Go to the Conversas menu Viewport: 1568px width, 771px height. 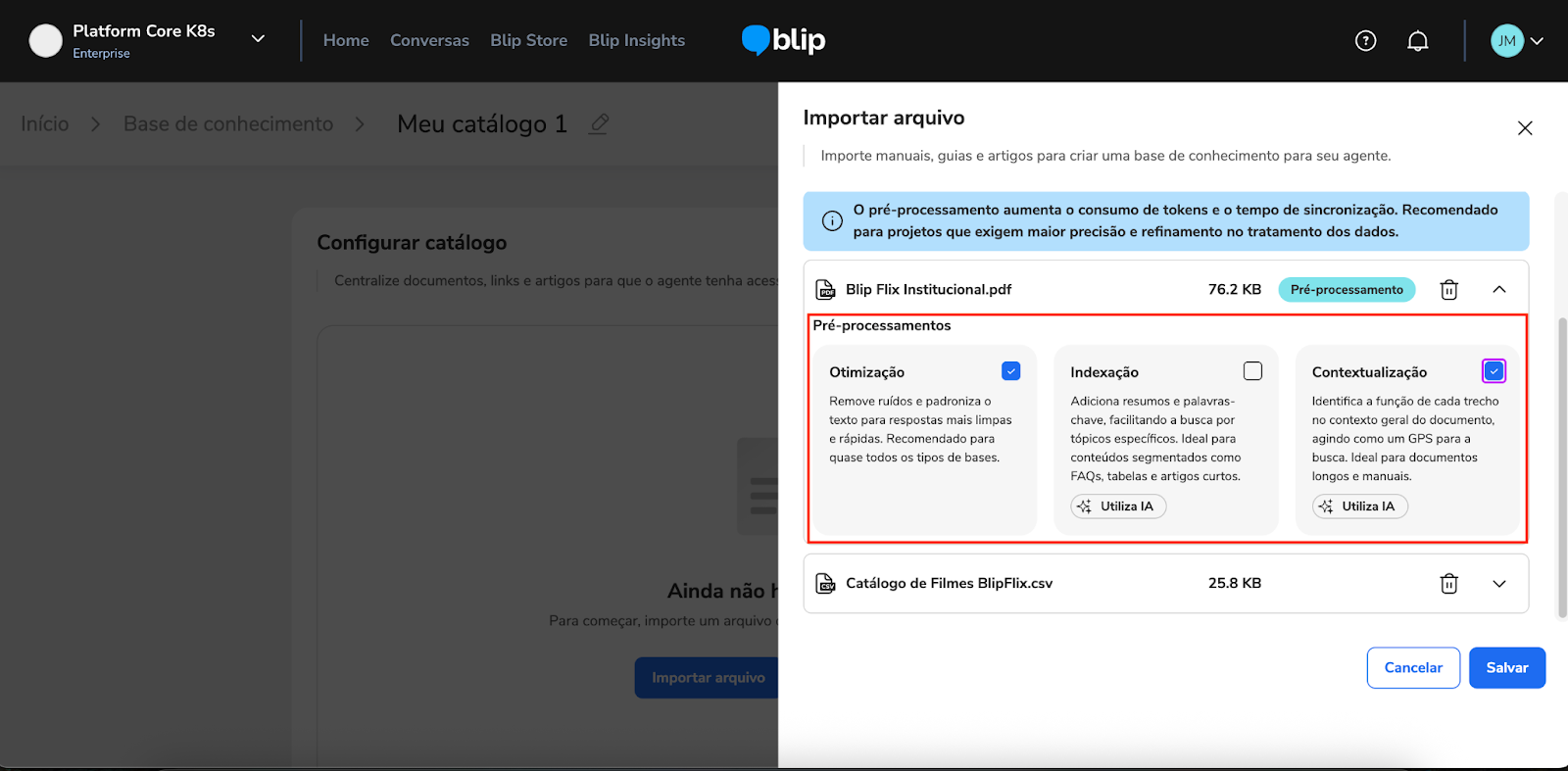[429, 40]
